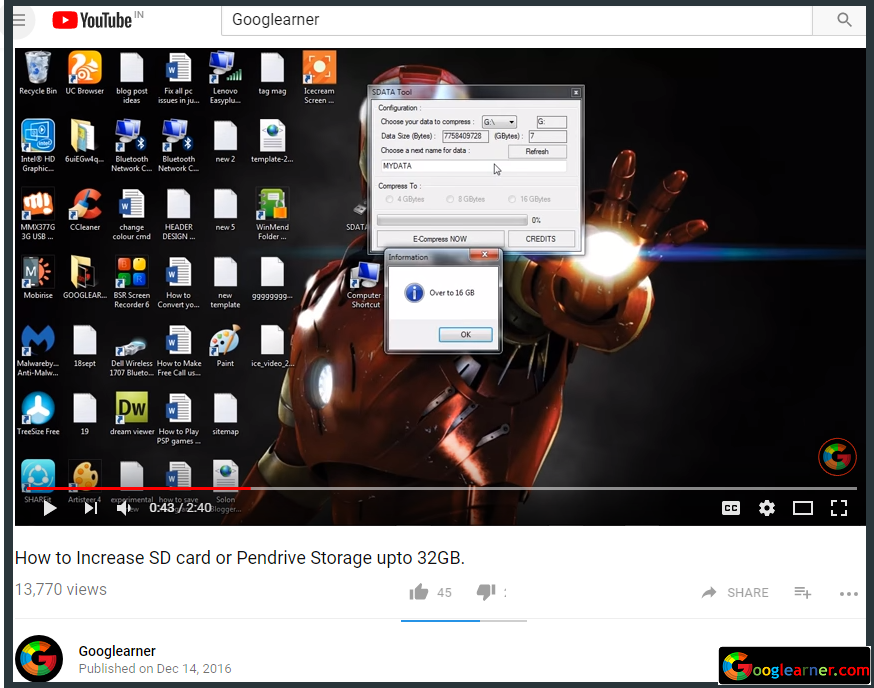874x688 pixels.
Task: Skip to the next video
Action: click(x=91, y=508)
